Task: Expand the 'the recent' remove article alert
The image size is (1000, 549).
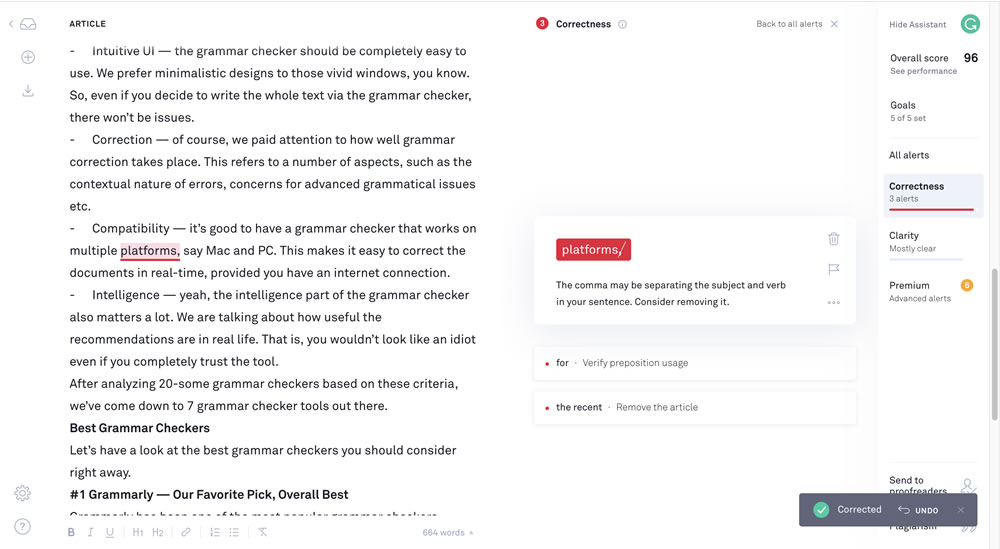Action: 695,407
